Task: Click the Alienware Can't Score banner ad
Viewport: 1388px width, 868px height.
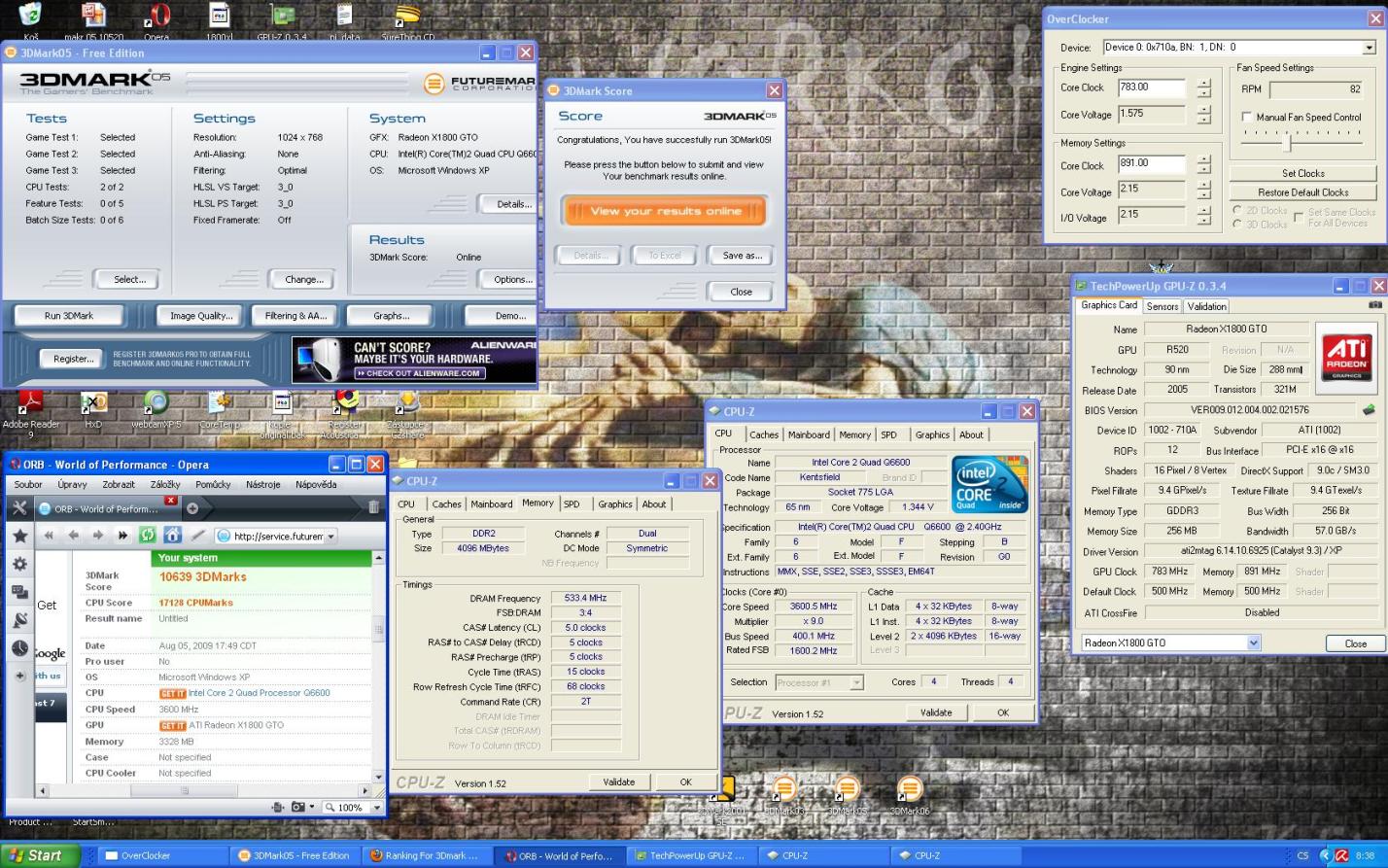Action: (x=415, y=359)
